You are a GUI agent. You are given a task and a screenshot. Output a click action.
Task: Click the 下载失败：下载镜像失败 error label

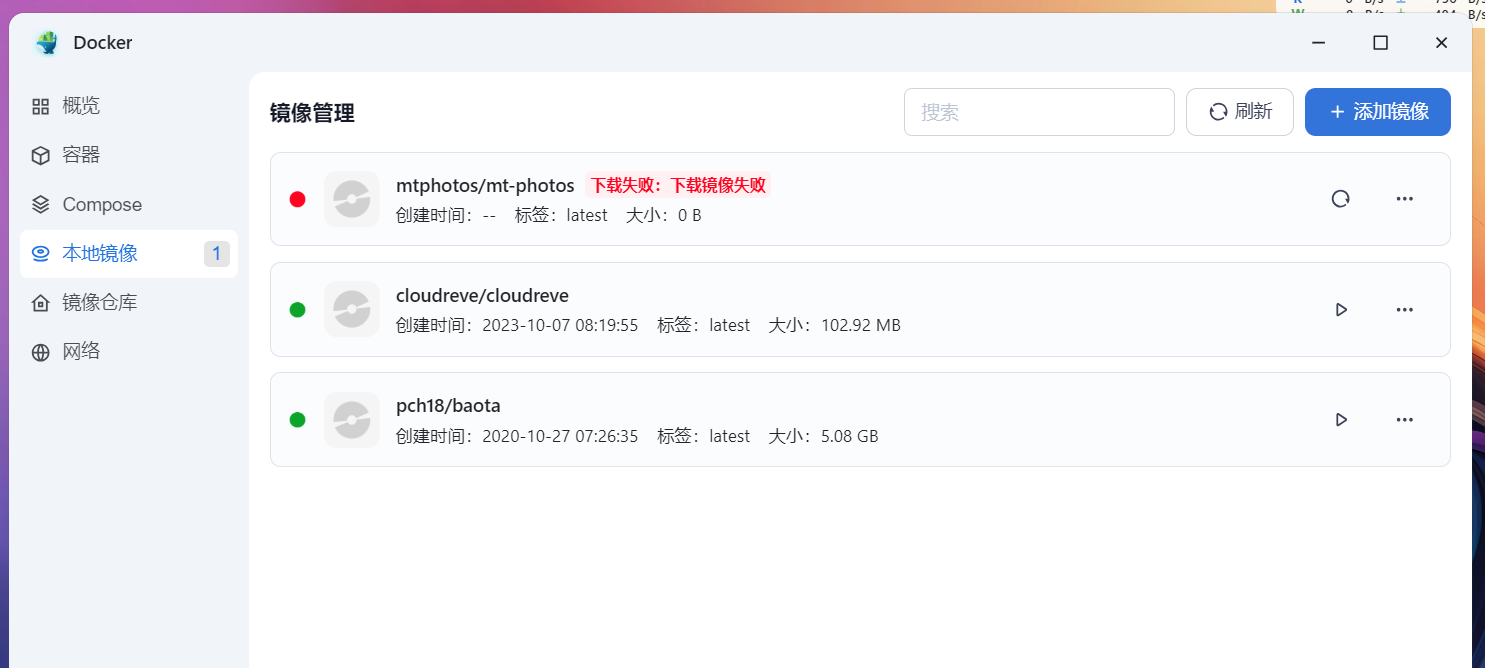(x=678, y=185)
